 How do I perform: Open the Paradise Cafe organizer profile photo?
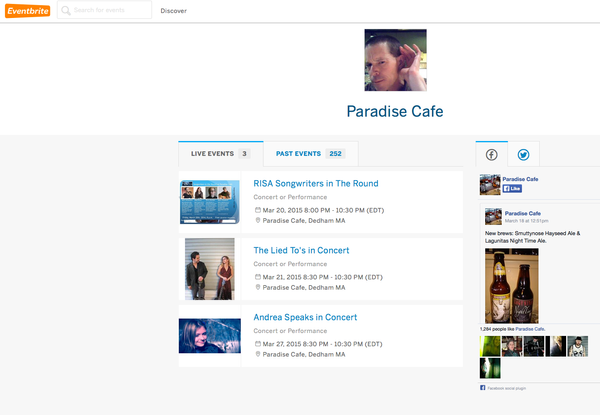point(395,60)
